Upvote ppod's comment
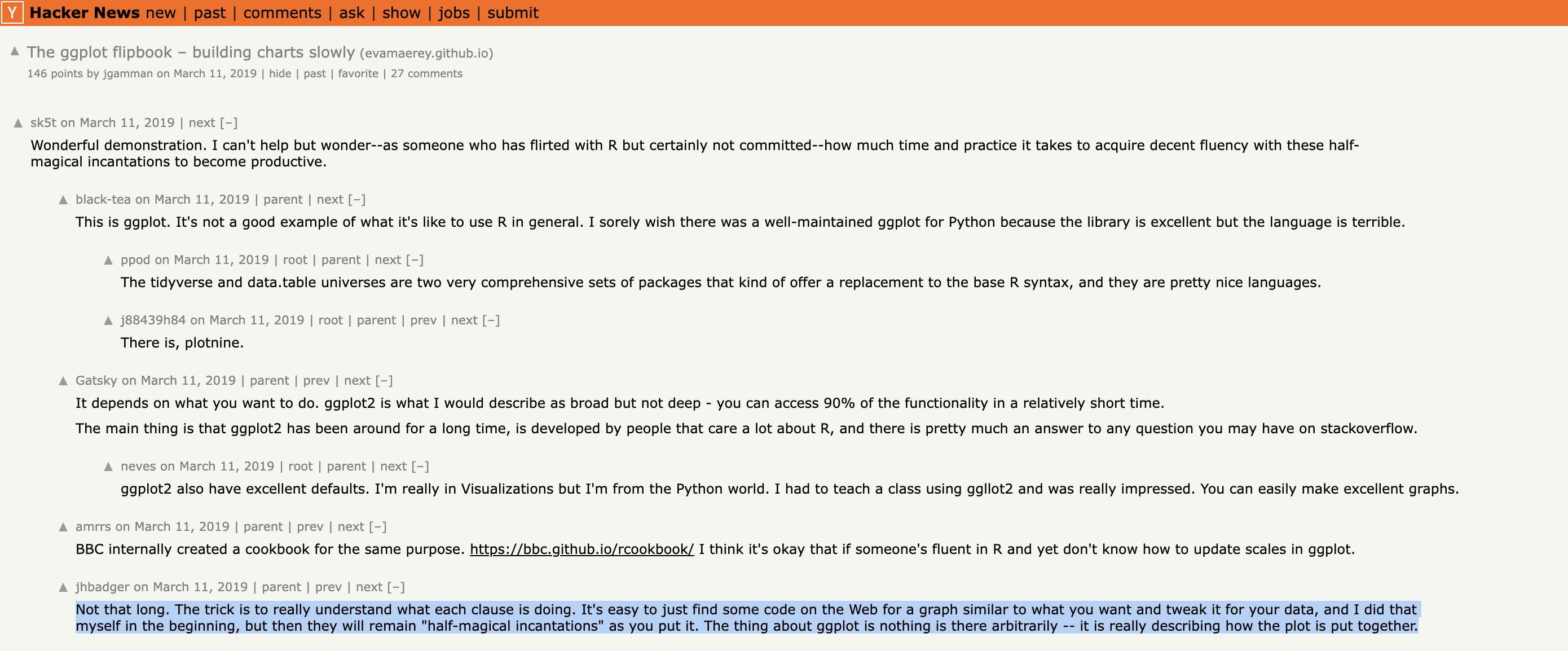This screenshot has height=651, width=1568. [x=108, y=261]
